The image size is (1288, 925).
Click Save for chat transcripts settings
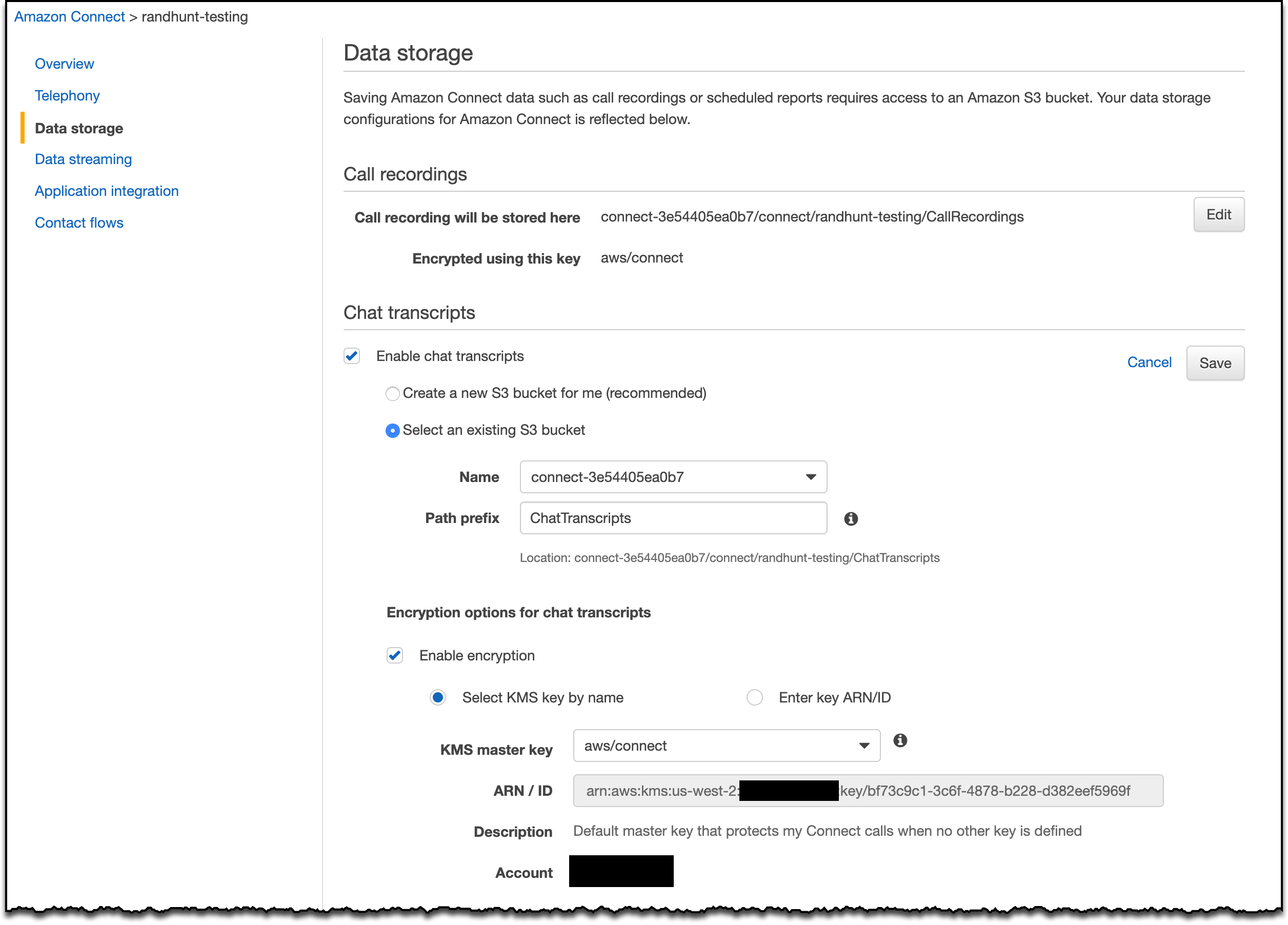tap(1215, 362)
